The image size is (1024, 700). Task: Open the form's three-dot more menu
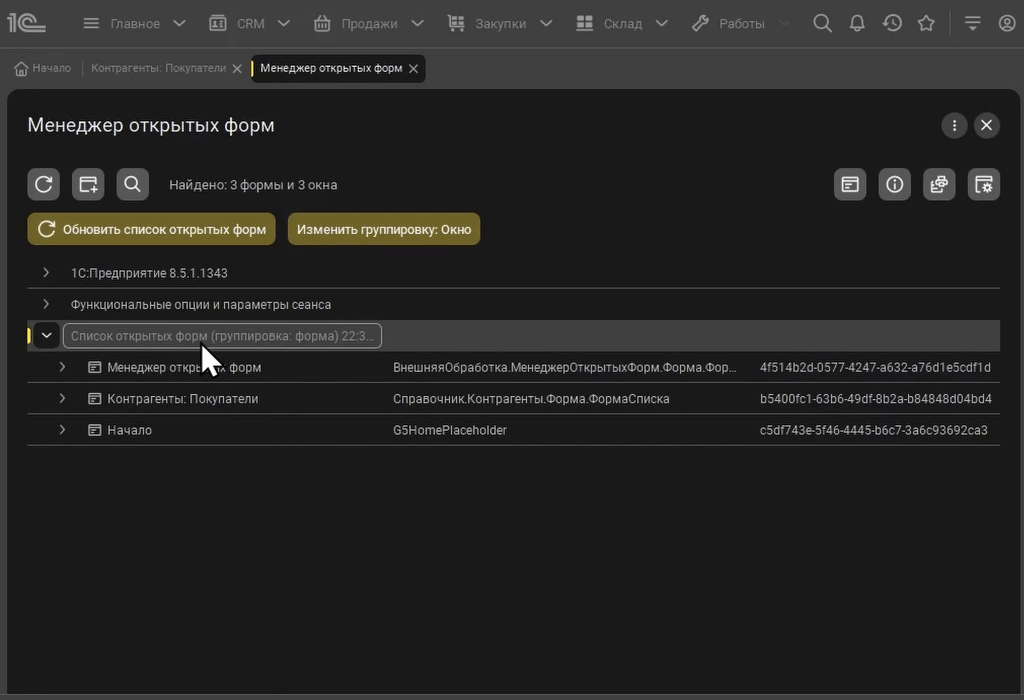[954, 125]
